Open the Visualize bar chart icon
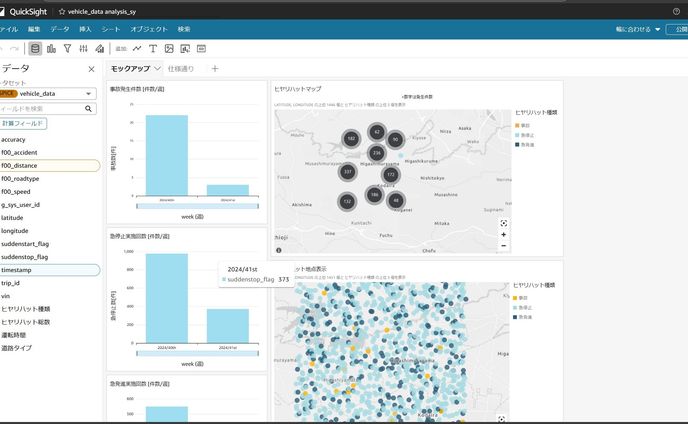688x424 pixels. 51,48
